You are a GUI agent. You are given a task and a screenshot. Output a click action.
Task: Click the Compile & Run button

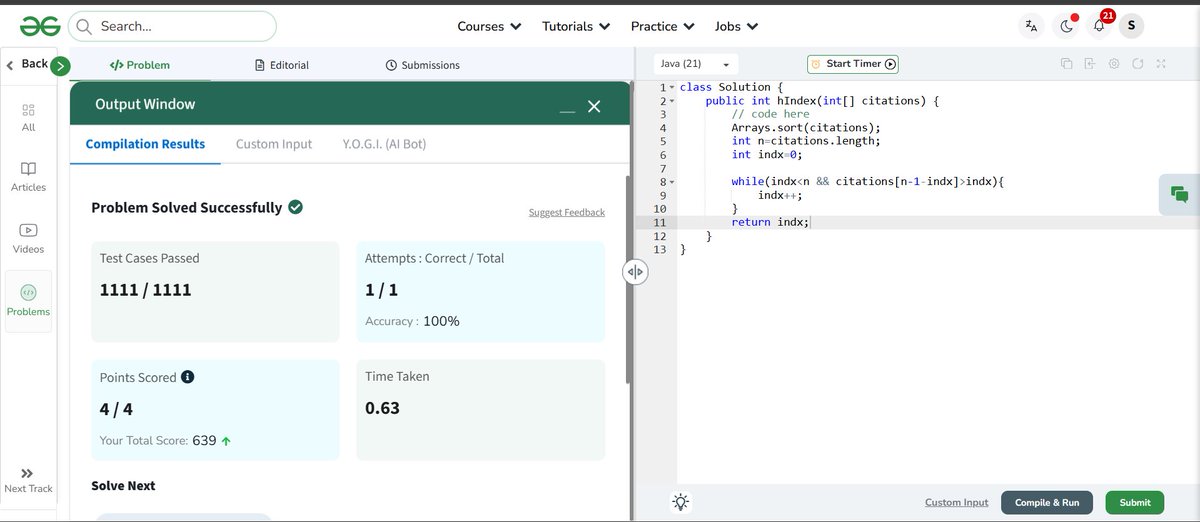(x=1047, y=502)
